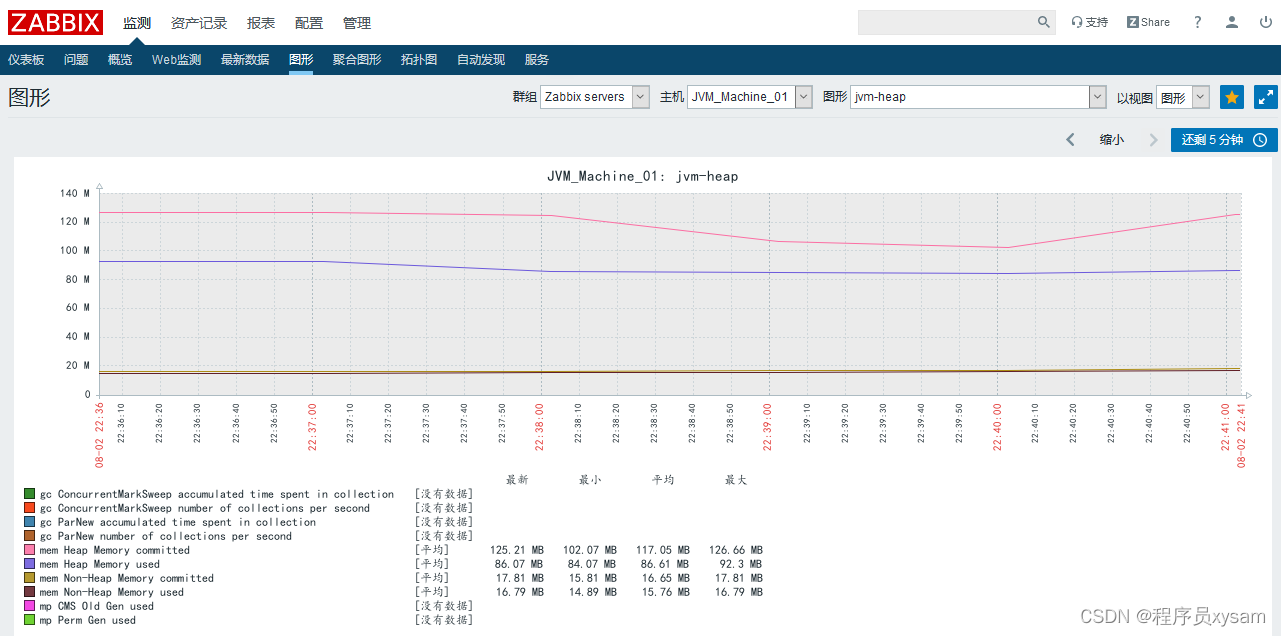Viewport: 1281px width, 636px height.
Task: Add the graph to favorites via the star icon
Action: click(x=1232, y=97)
